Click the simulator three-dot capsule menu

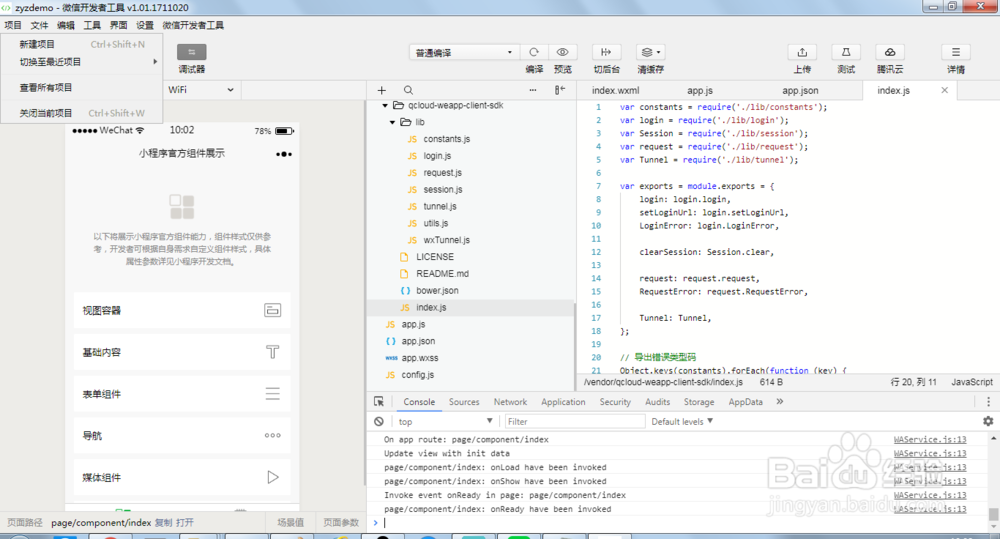pyautogui.click(x=284, y=154)
